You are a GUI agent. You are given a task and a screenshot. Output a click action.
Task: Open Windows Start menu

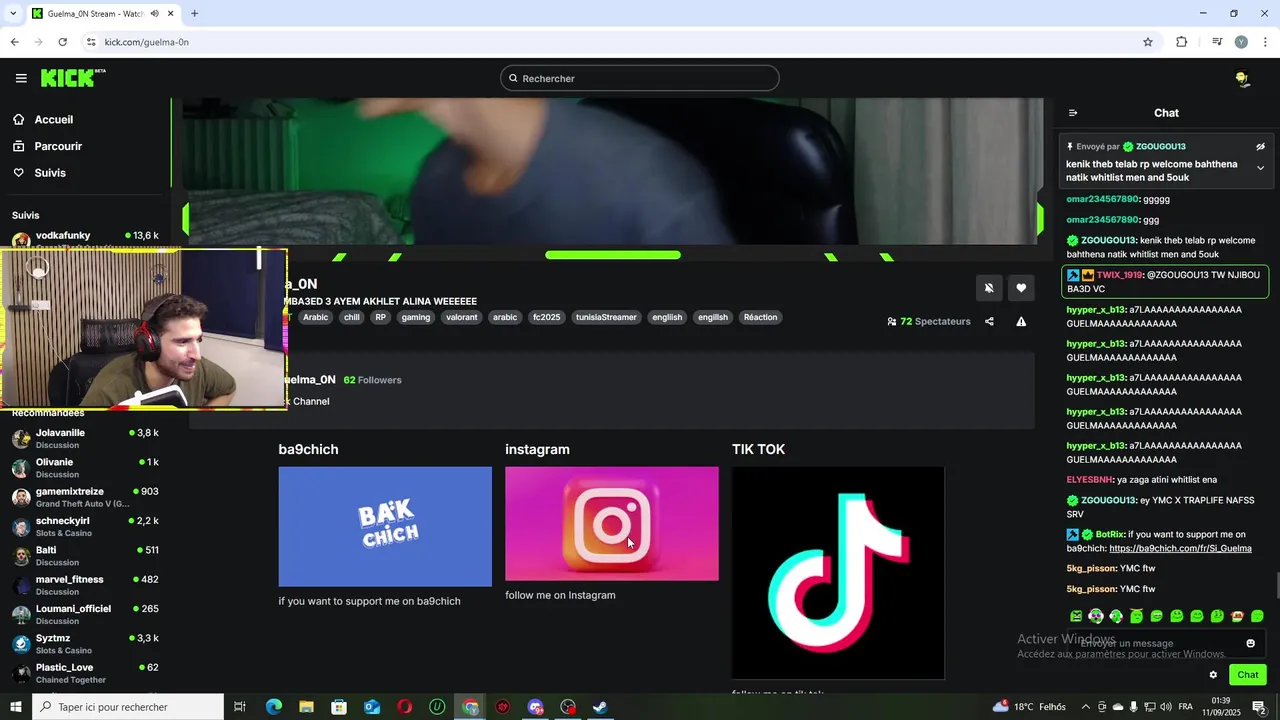tap(16, 707)
